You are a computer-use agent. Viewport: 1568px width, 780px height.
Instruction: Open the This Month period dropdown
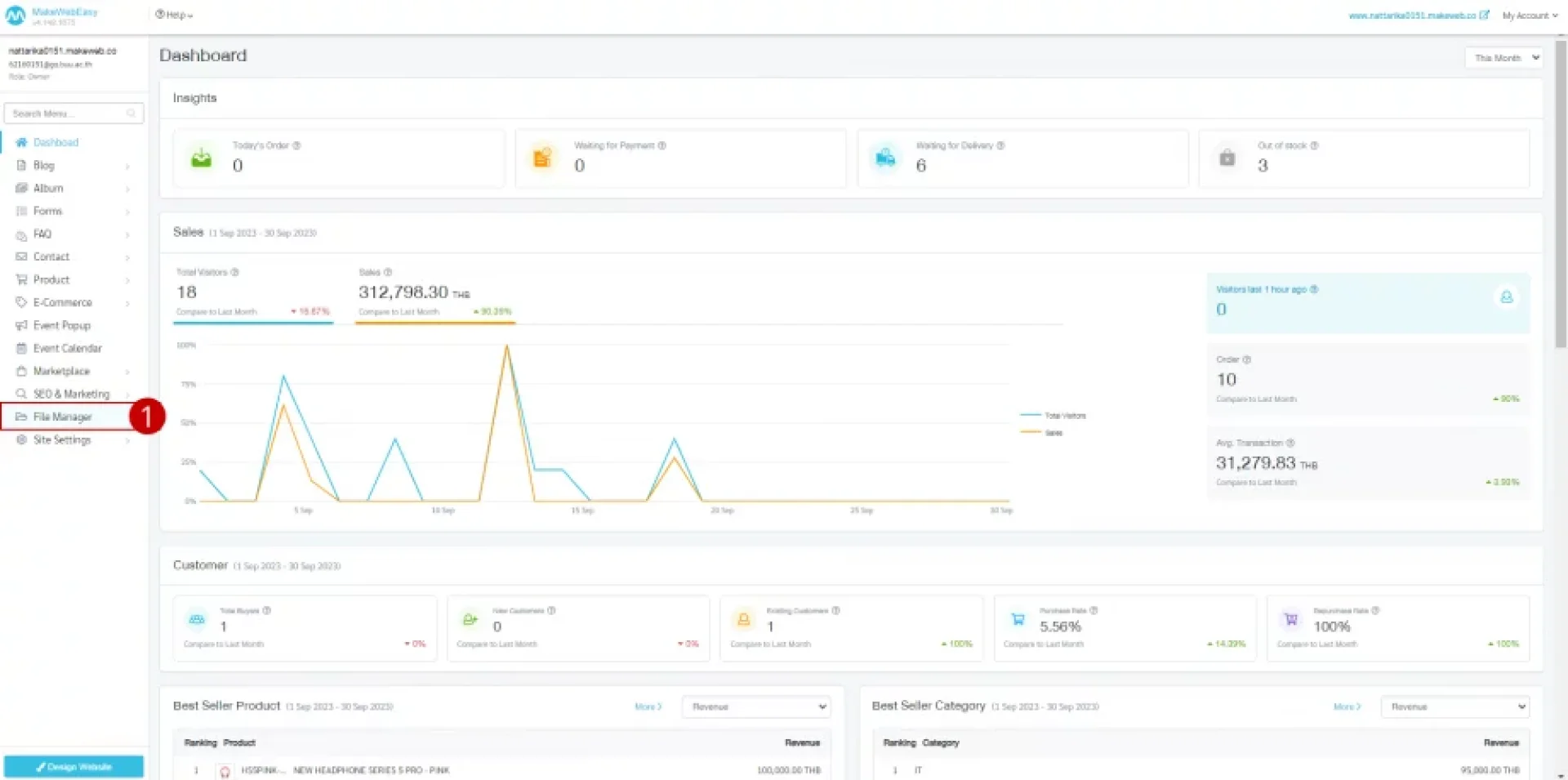[x=1506, y=58]
